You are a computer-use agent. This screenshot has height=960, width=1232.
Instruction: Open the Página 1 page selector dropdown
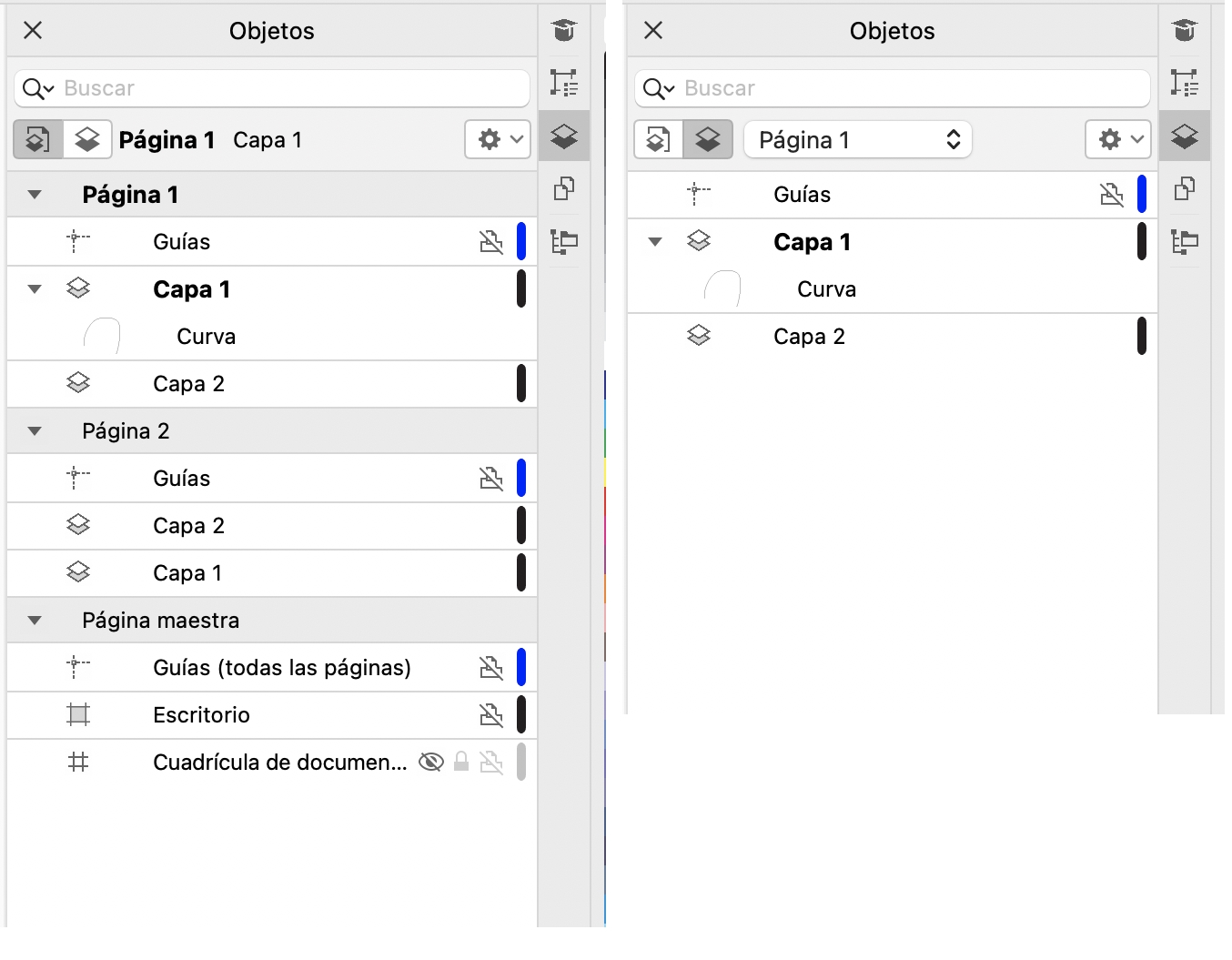click(x=858, y=140)
